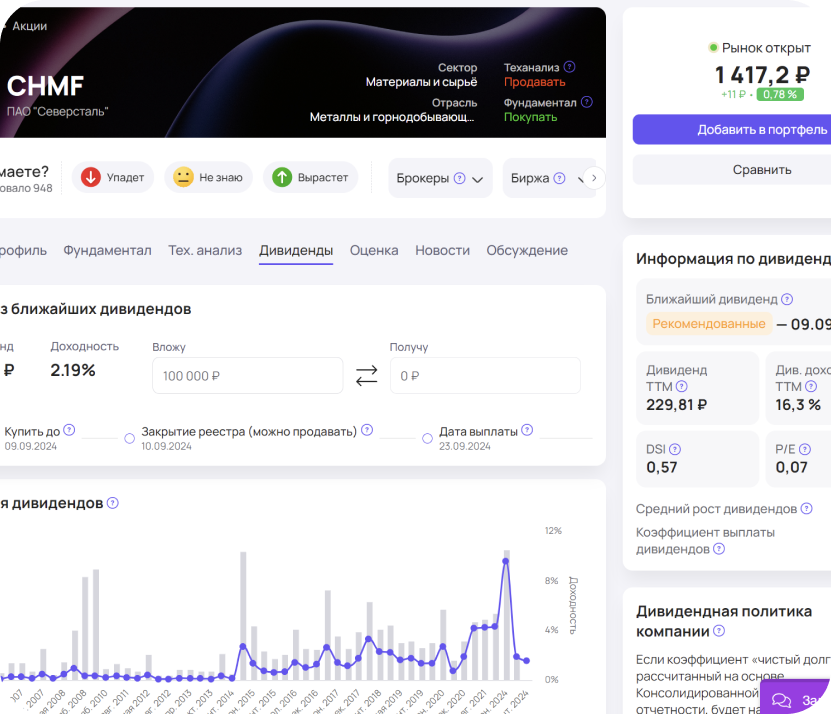
Task: Click the Материалы и сырьё sector link
Action: 421,82
